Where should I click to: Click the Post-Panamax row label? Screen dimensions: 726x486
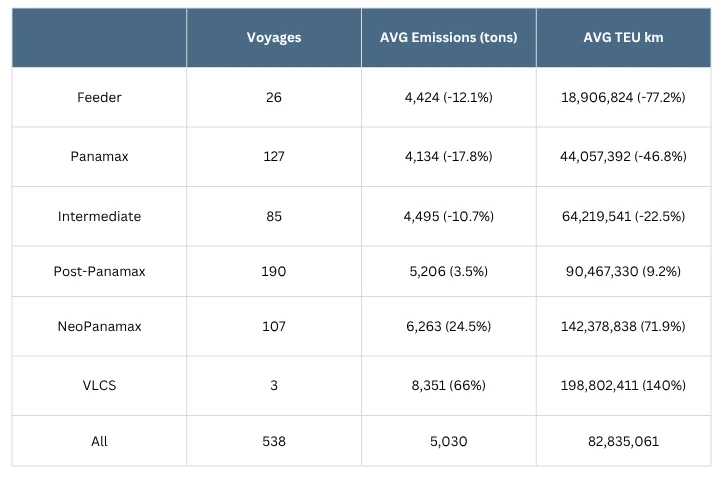99,271
